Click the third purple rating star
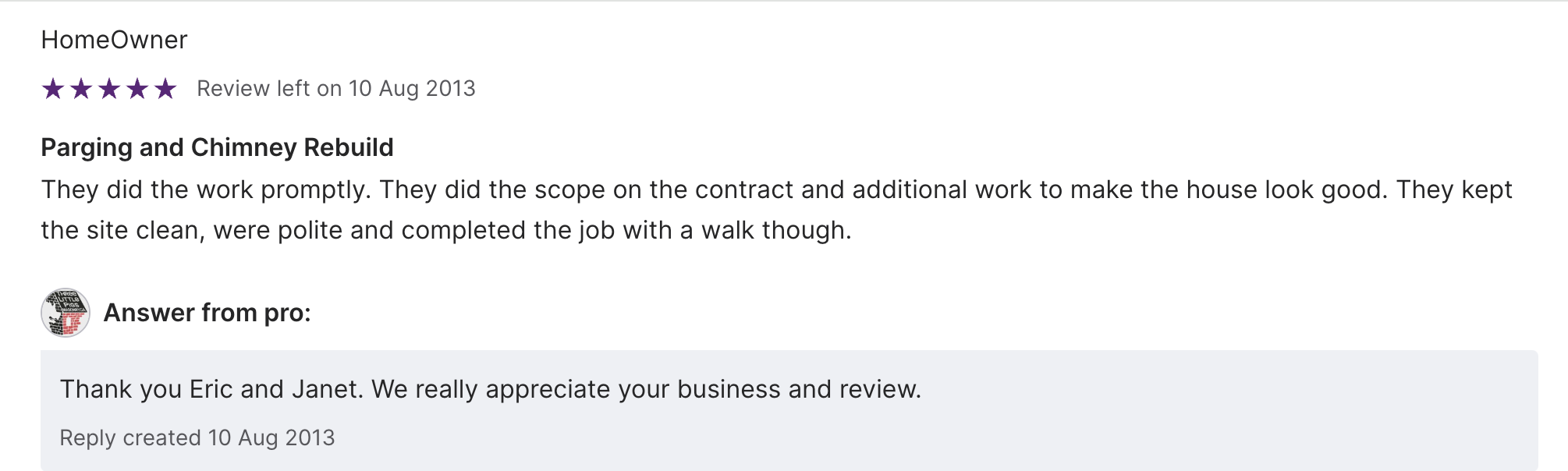This screenshot has width=1568, height=471. (x=109, y=89)
